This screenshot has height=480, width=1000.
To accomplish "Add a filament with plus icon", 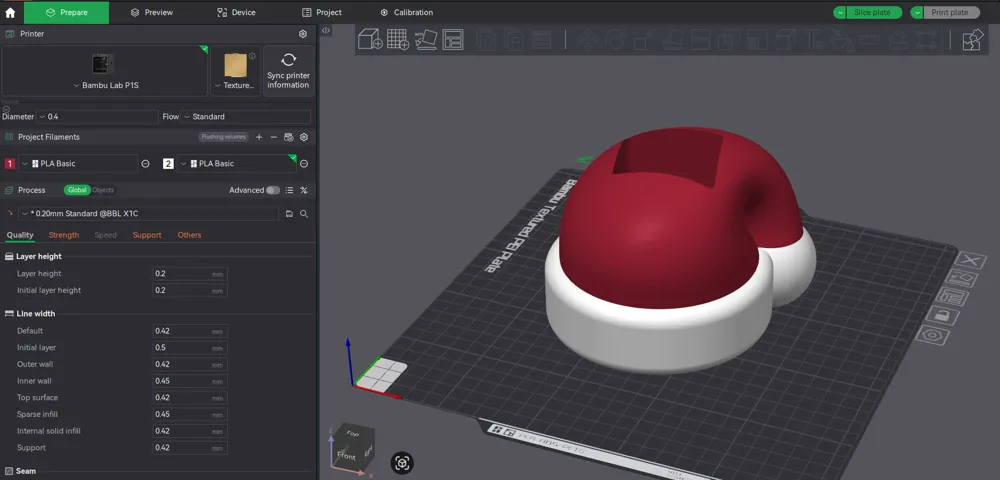I will [x=259, y=137].
